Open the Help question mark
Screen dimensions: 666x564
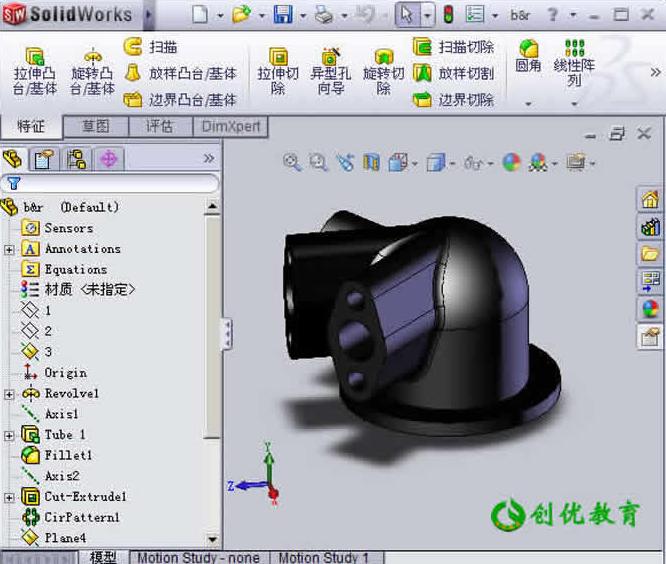[553, 15]
